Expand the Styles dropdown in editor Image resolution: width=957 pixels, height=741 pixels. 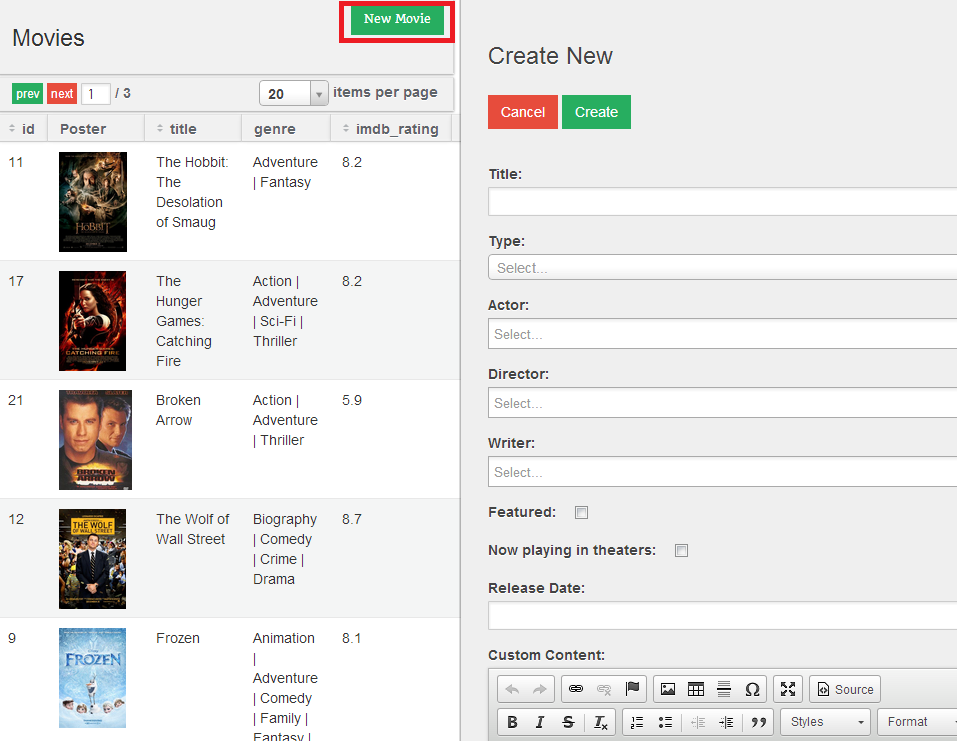(827, 722)
